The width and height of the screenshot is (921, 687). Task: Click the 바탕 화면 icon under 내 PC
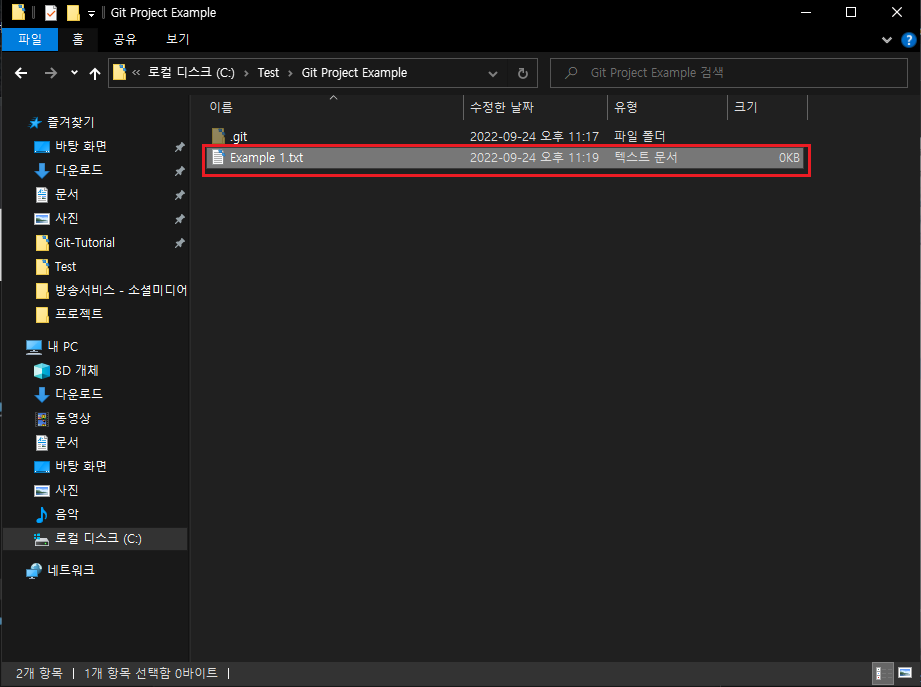coord(42,467)
